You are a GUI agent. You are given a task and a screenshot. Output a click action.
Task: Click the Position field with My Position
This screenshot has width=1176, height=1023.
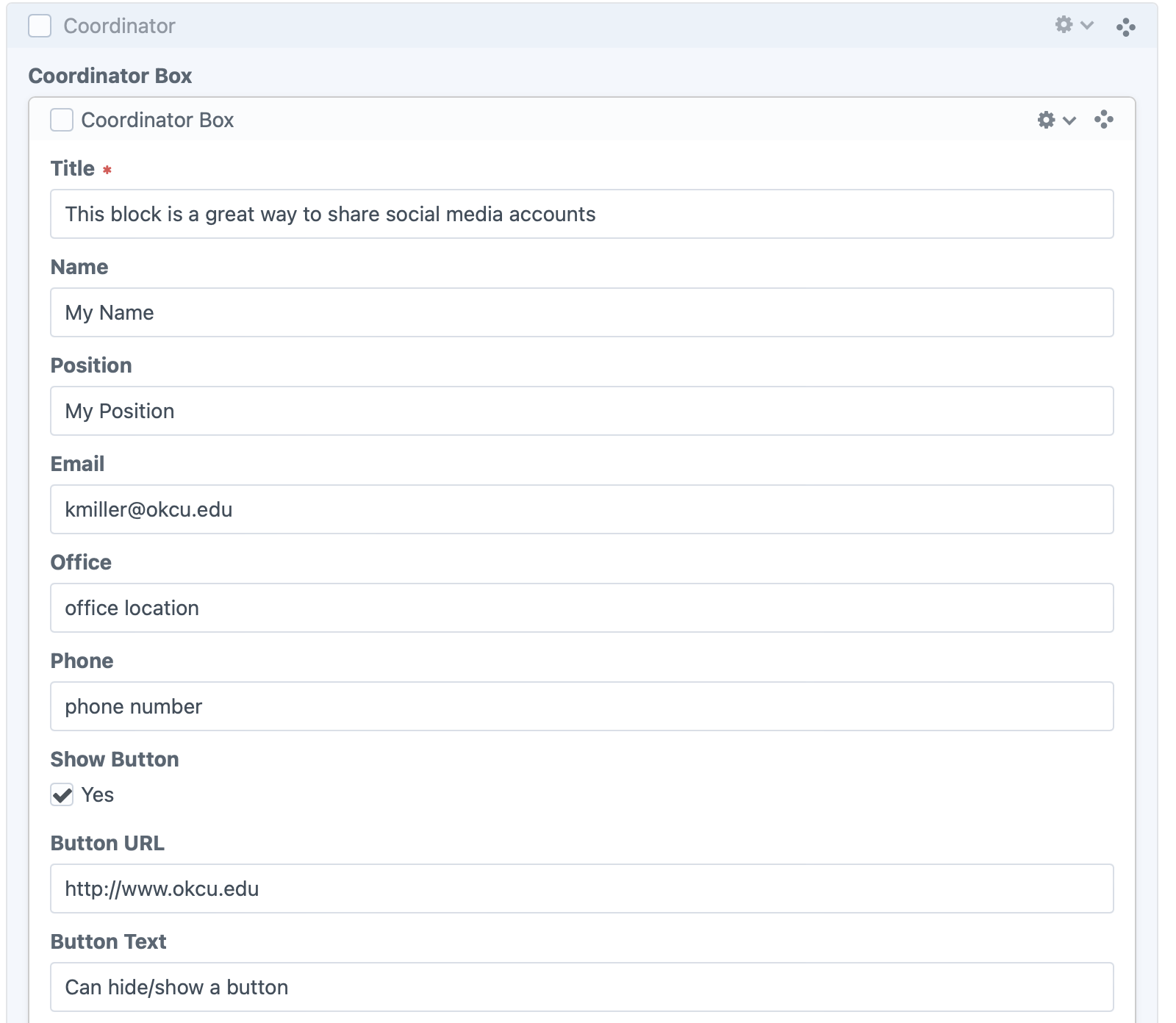click(581, 411)
